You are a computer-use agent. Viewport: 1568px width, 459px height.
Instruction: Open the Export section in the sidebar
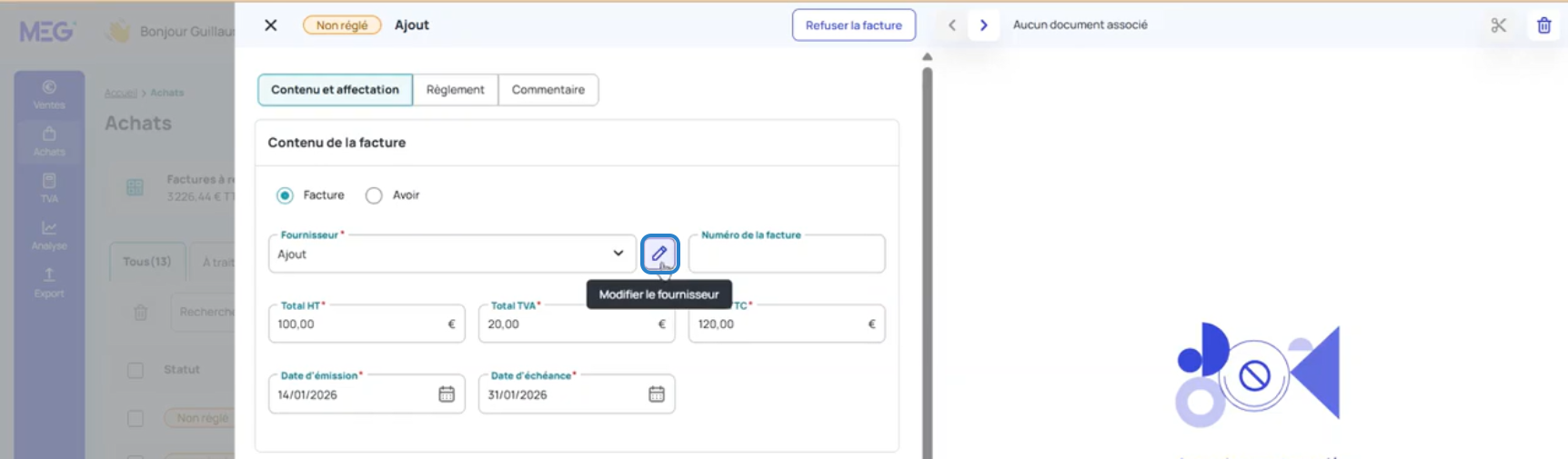coord(49,283)
